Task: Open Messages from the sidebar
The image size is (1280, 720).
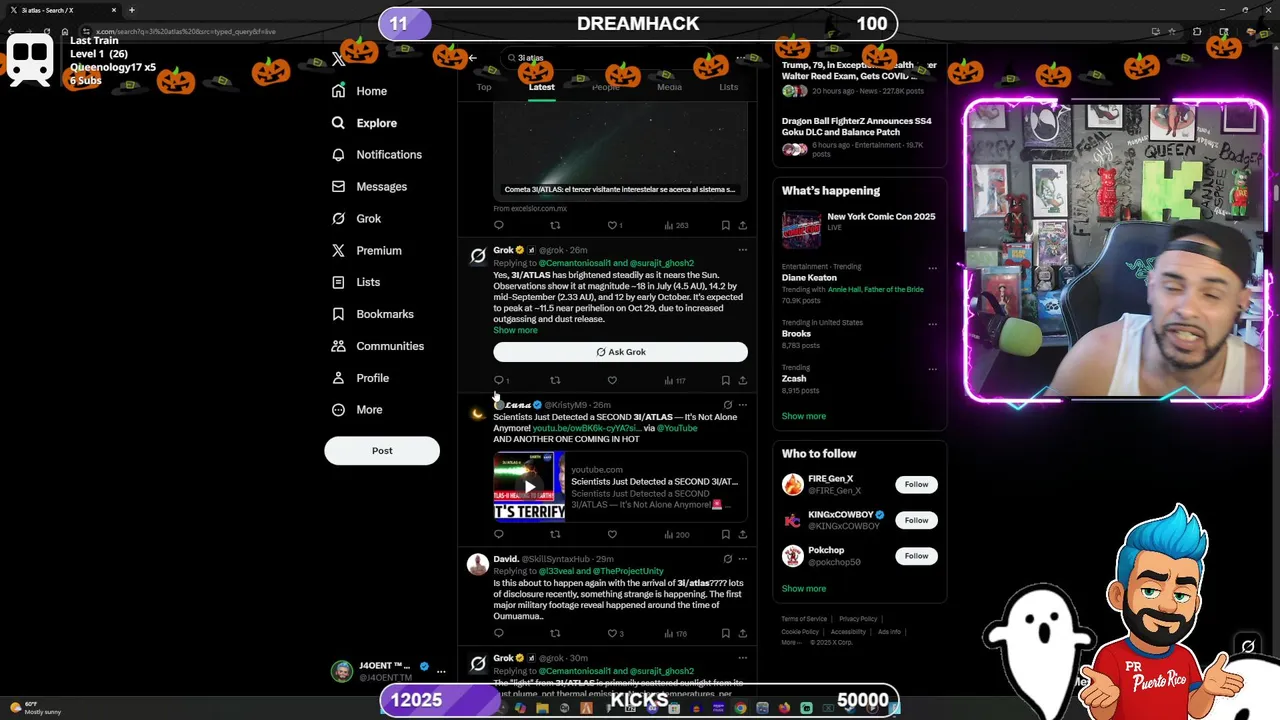Action: click(369, 187)
